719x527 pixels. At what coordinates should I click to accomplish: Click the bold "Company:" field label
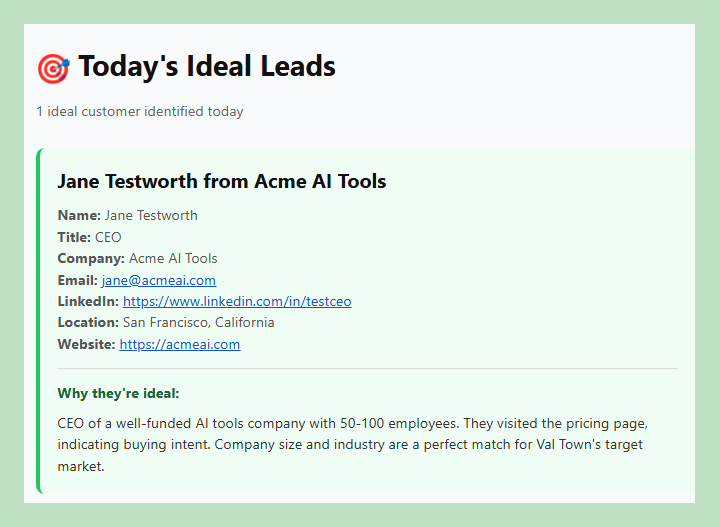tap(91, 258)
